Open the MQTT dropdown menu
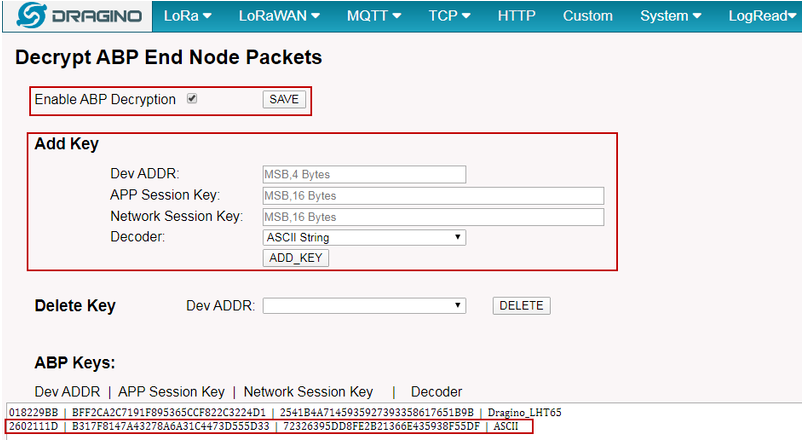The height and width of the screenshot is (441, 802). 374,16
